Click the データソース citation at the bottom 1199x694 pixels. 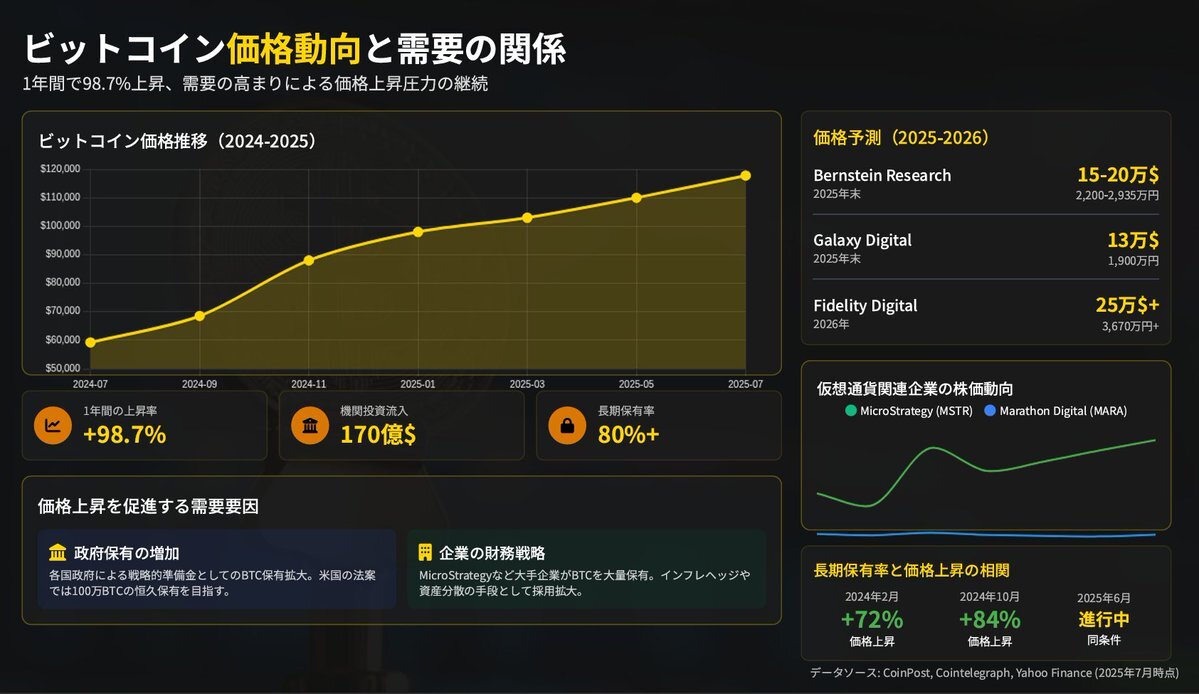pos(994,673)
